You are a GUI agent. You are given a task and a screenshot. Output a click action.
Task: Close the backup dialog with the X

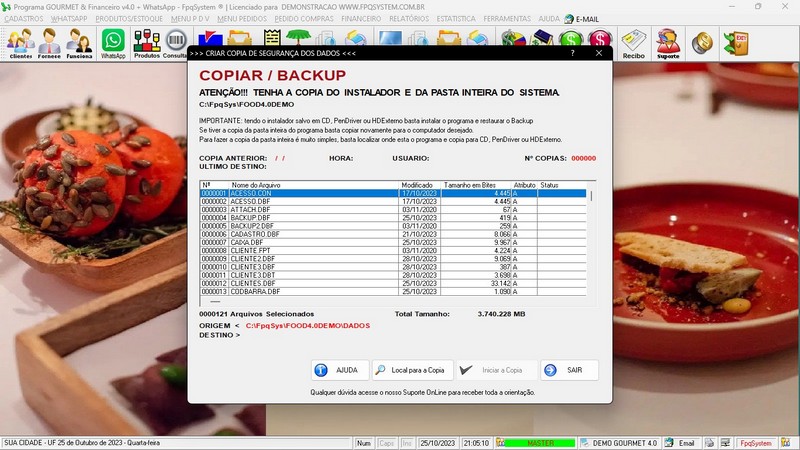click(x=599, y=53)
